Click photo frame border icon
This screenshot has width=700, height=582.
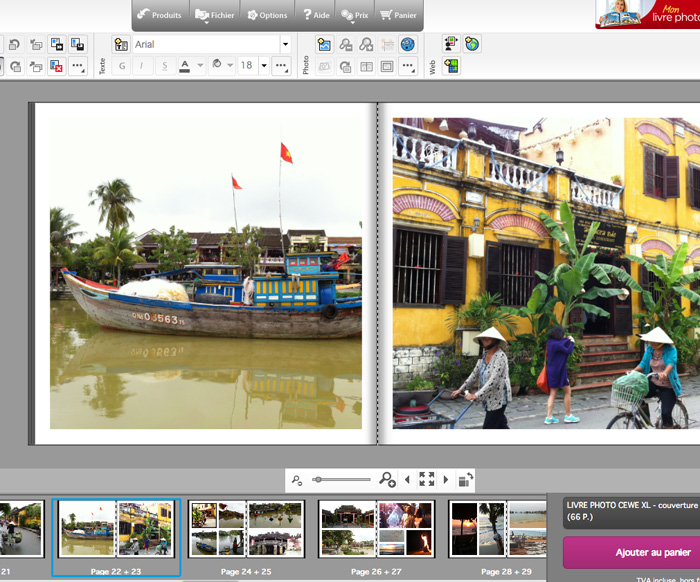pyautogui.click(x=387, y=67)
